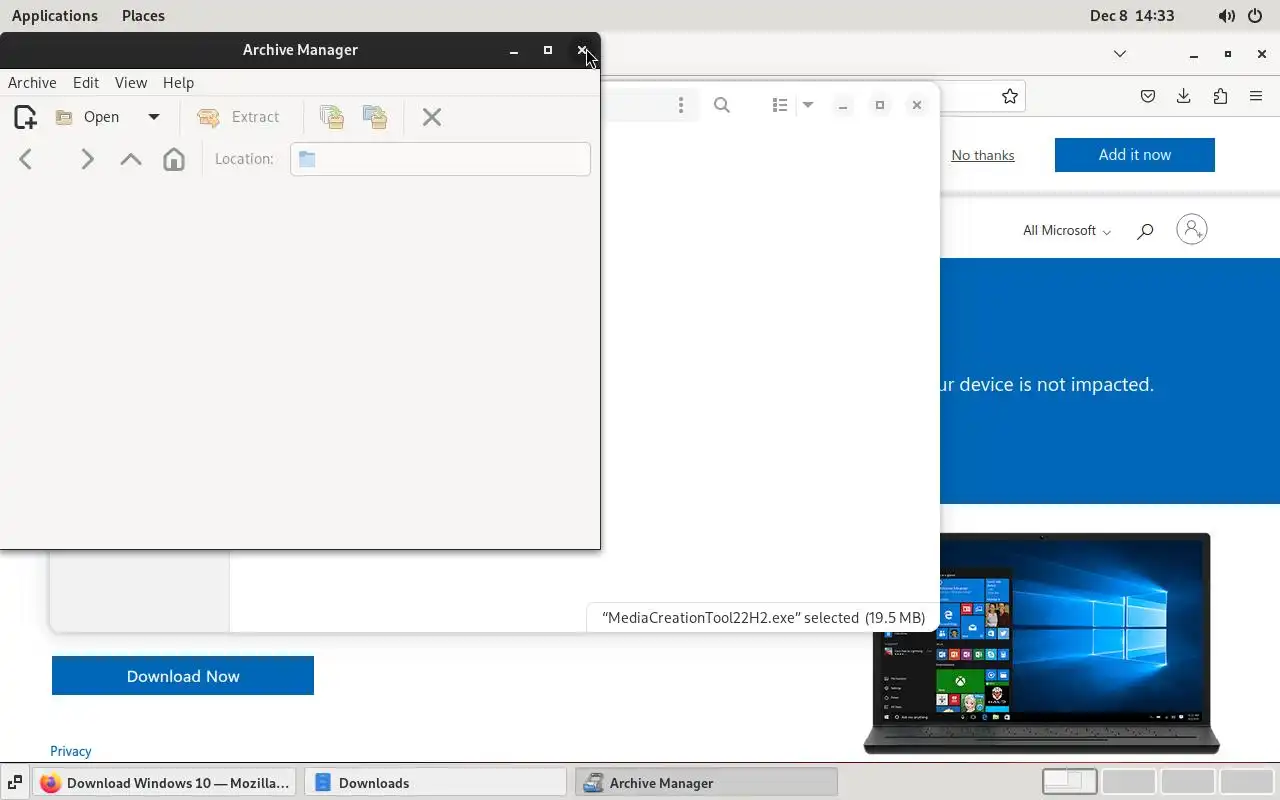Open the Places menu in top panel

(143, 16)
